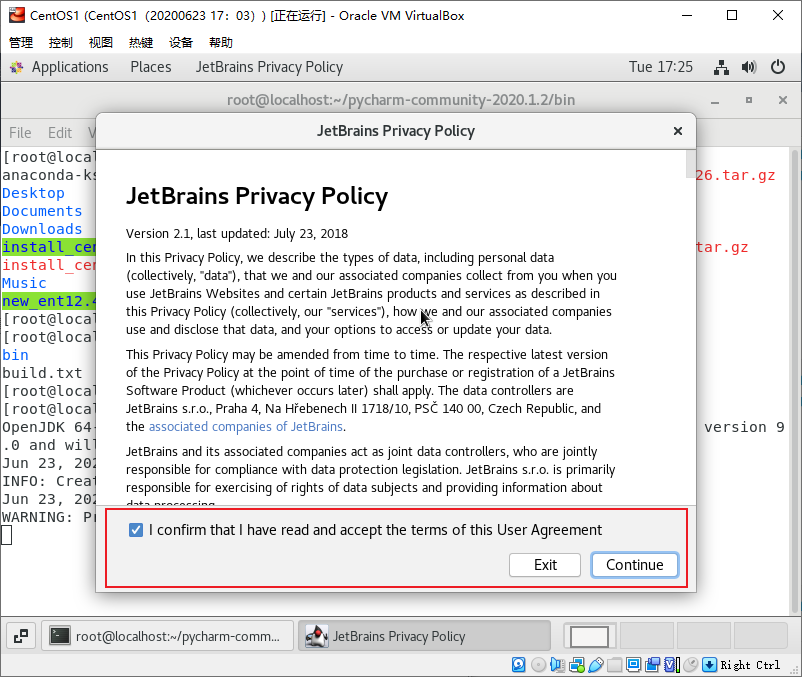Click the power icon in the top panel
This screenshot has width=802, height=677.
tap(778, 67)
